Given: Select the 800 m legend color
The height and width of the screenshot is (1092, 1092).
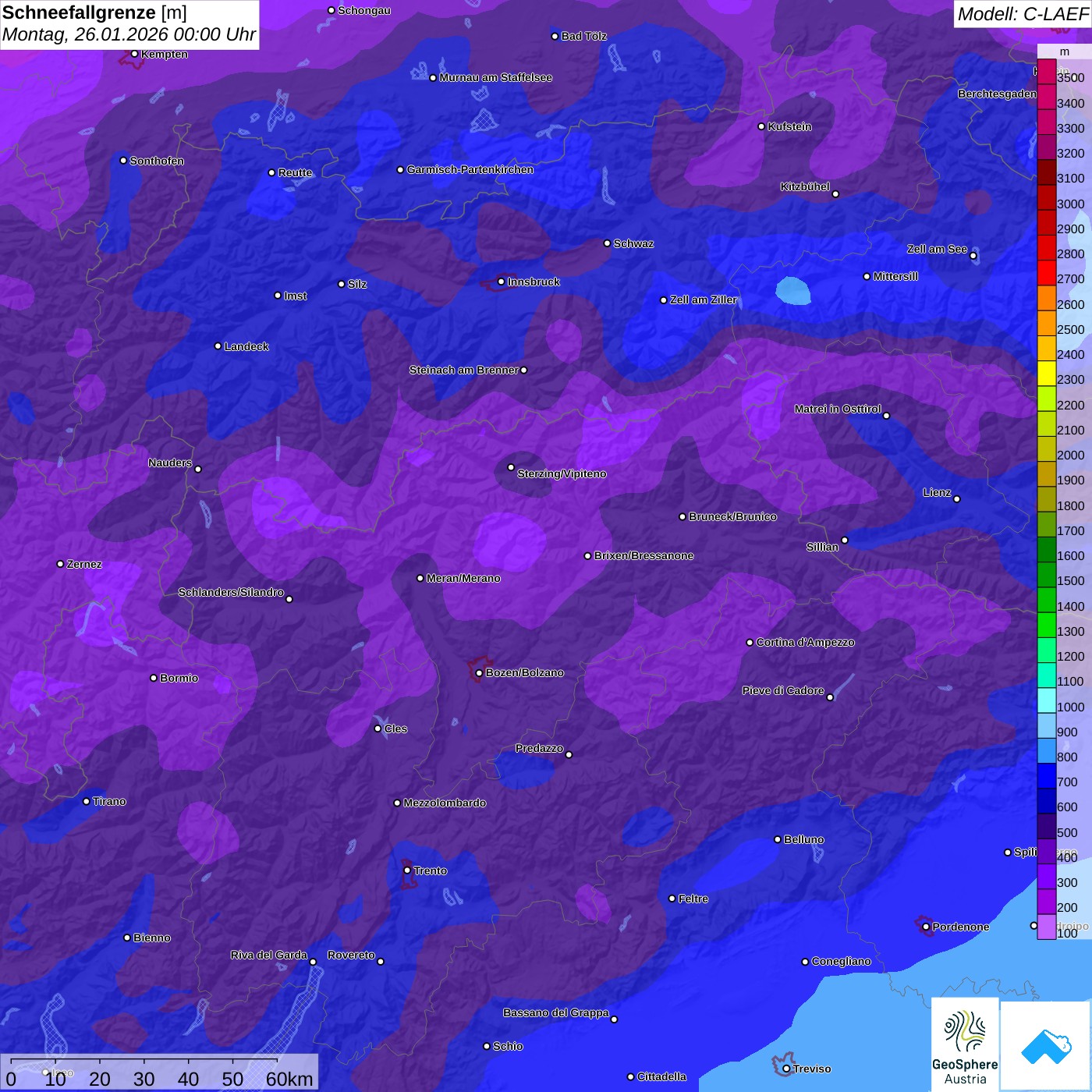Looking at the screenshot, I should (1047, 750).
